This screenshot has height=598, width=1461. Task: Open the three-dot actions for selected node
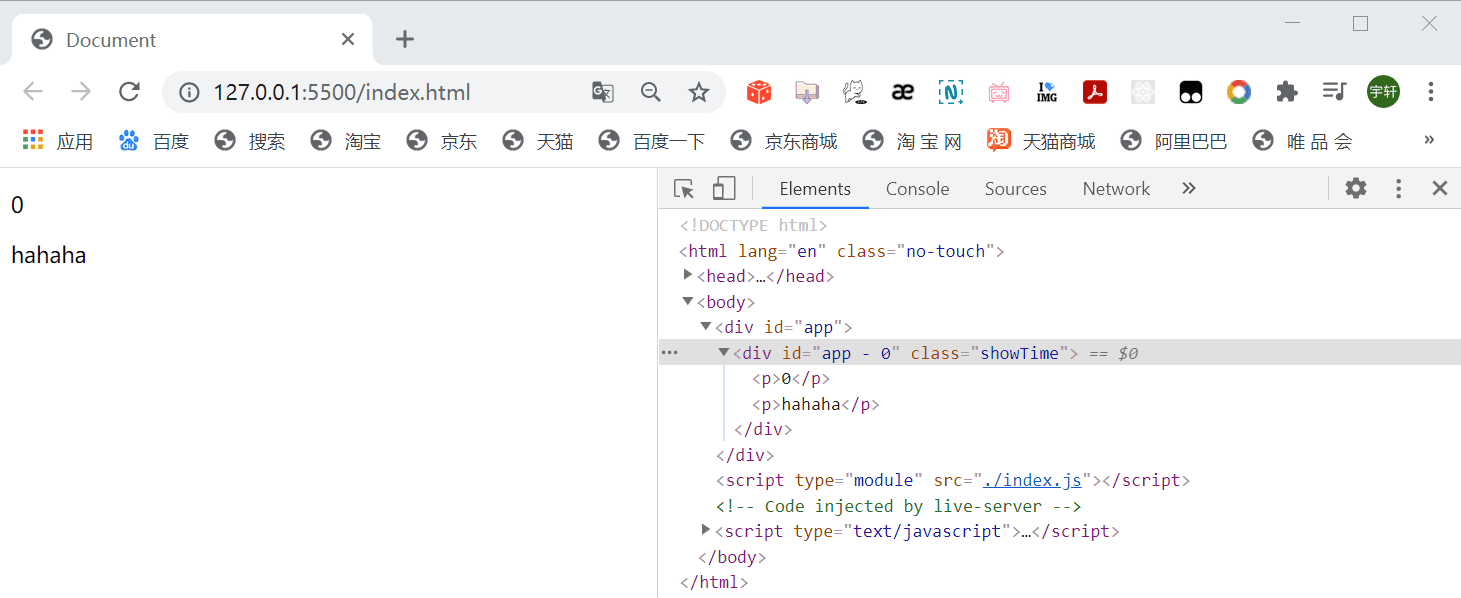pyautogui.click(x=670, y=353)
